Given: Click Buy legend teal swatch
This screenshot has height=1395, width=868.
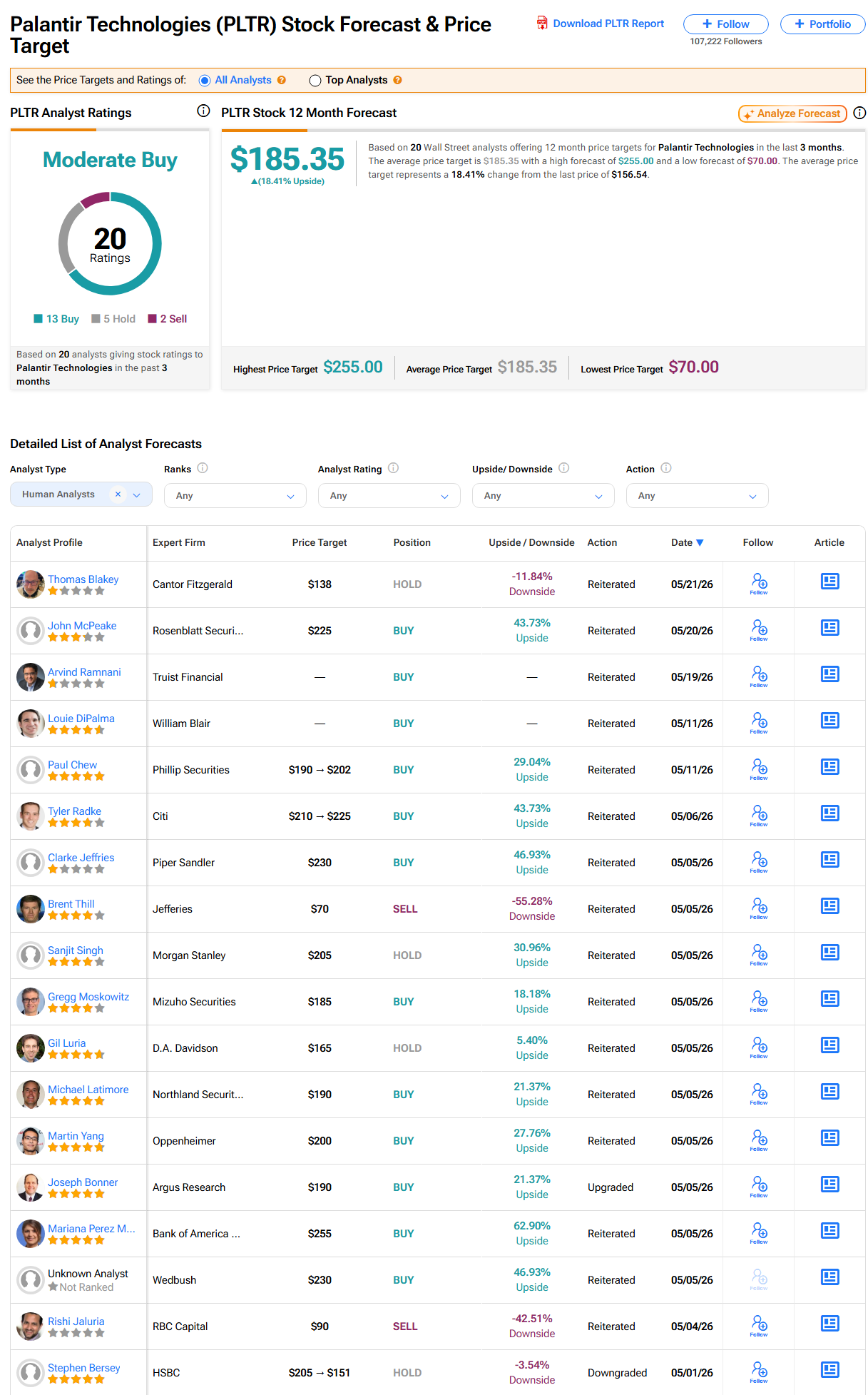Looking at the screenshot, I should [x=39, y=318].
